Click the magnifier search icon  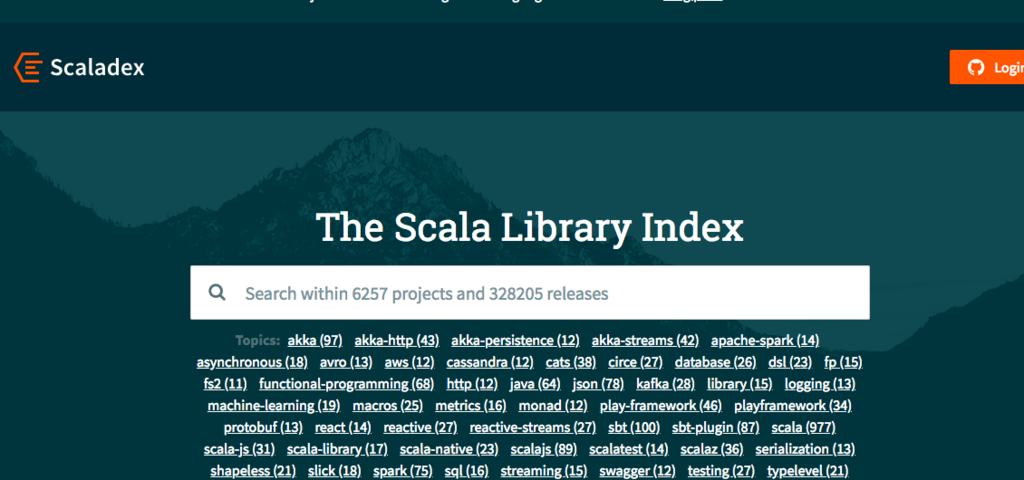point(217,292)
